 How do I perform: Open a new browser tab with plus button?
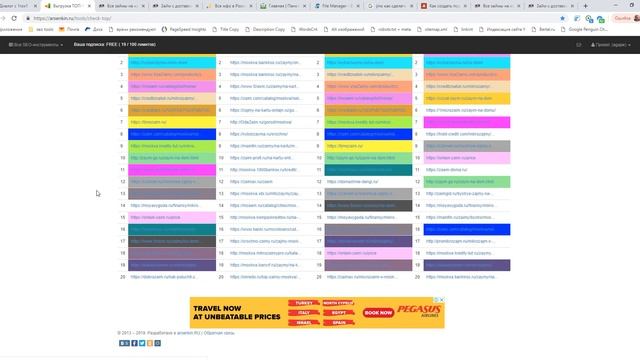click(585, 6)
